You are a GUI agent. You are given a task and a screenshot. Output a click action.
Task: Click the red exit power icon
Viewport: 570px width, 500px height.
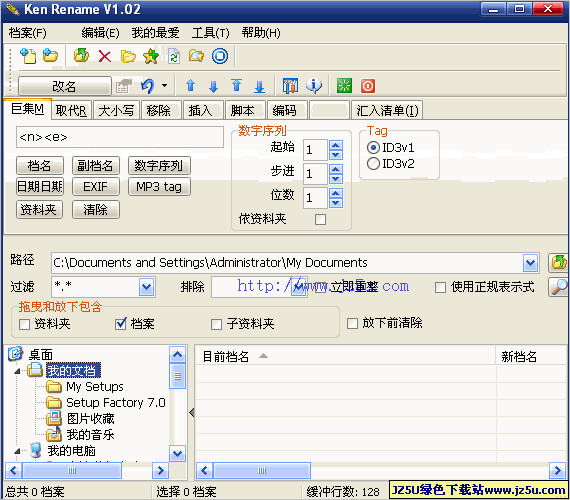[x=368, y=86]
